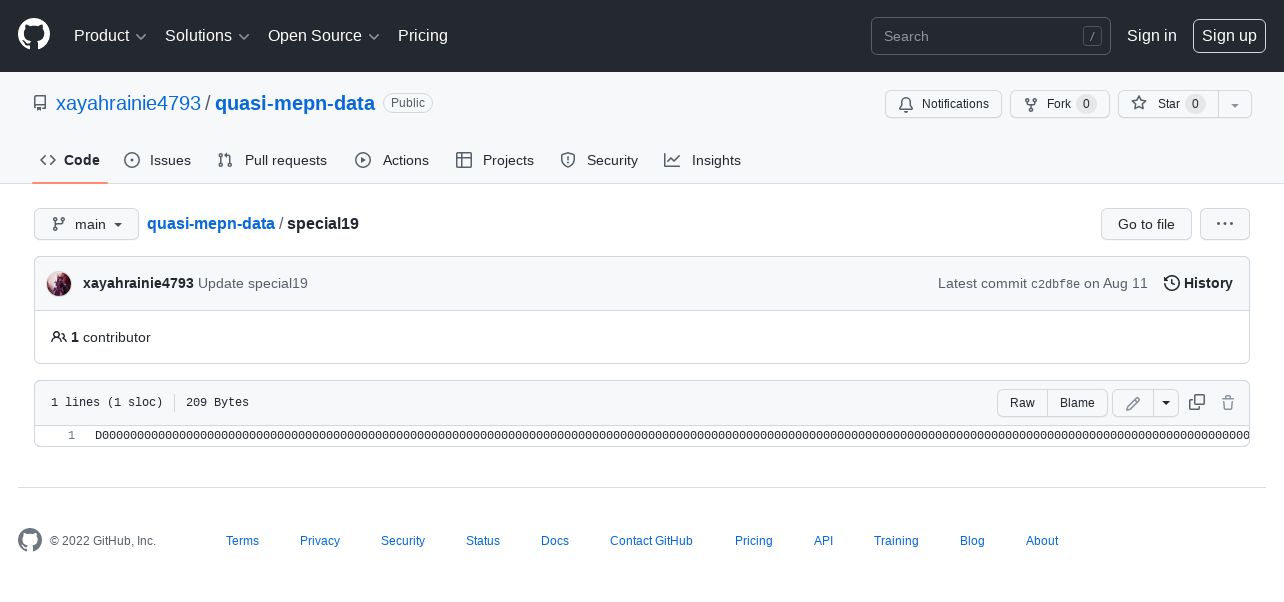Open xayahrainie4793 commit author link
The height and width of the screenshot is (602, 1284).
(138, 283)
